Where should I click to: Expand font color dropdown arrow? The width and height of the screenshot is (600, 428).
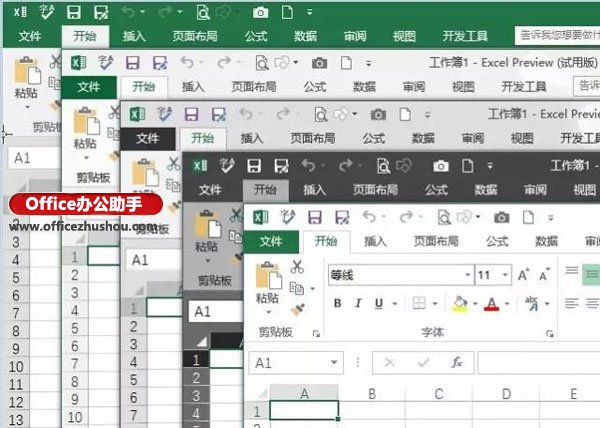tap(507, 304)
